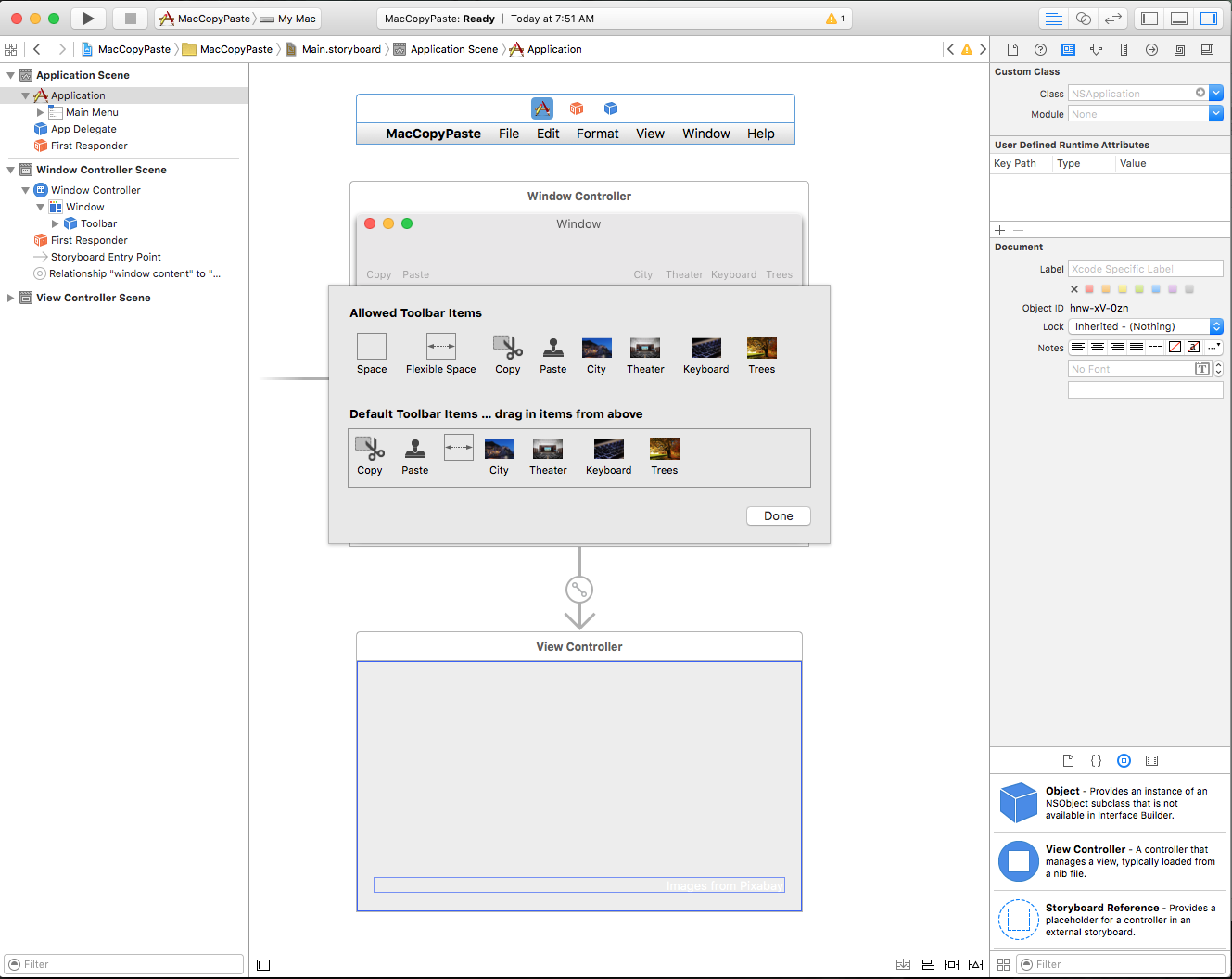The height and width of the screenshot is (979, 1232).
Task: Open the Format menu in the storyboard menu bar
Action: coord(598,133)
